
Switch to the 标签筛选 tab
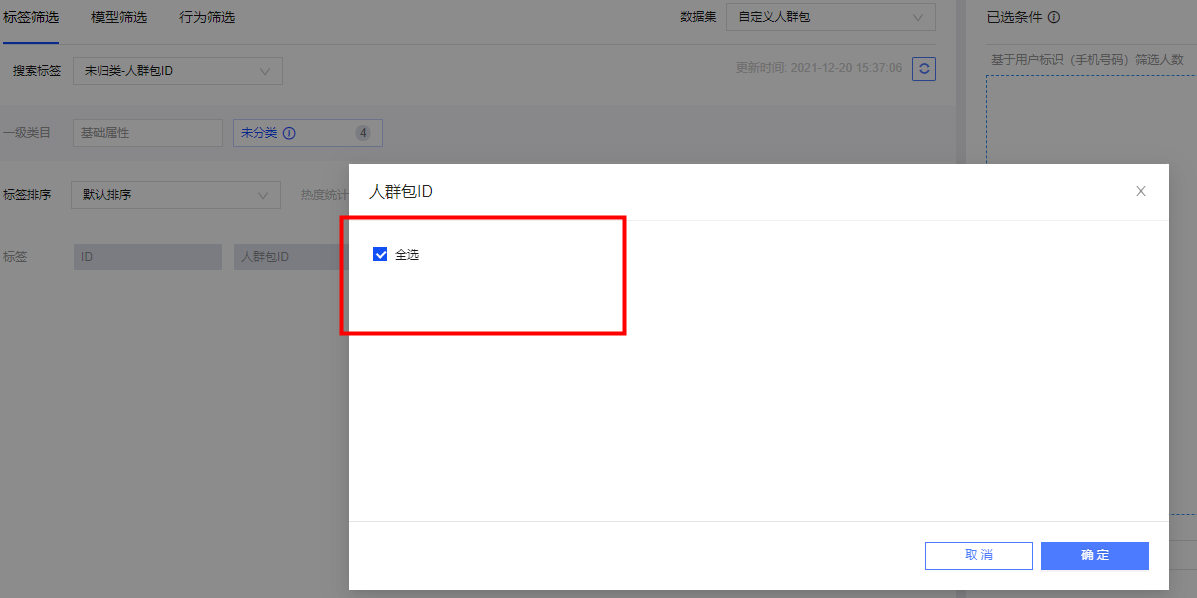click(31, 17)
